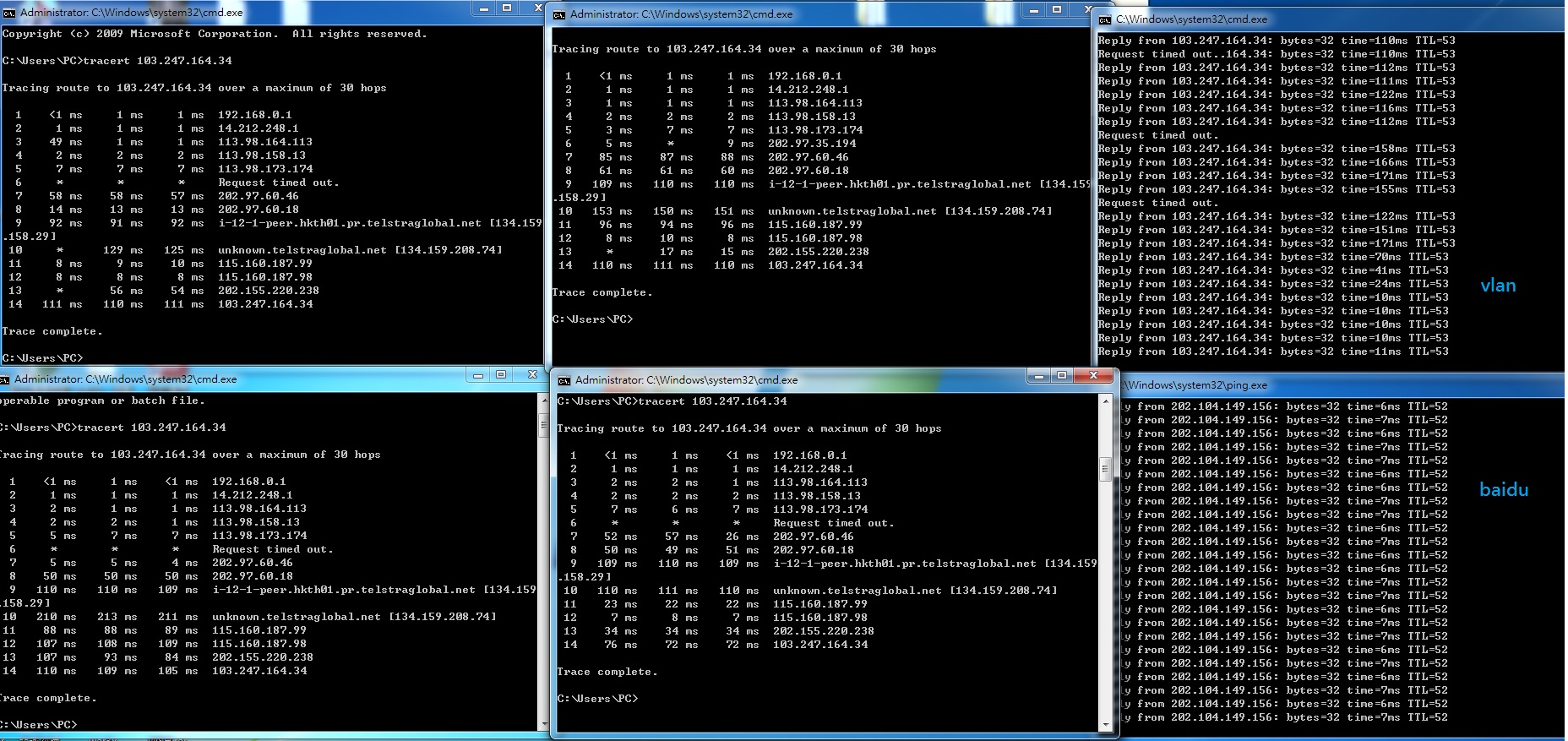Image resolution: width=1568 pixels, height=741 pixels.
Task: Click the '85 ms' value in hop 7
Action: (616, 157)
